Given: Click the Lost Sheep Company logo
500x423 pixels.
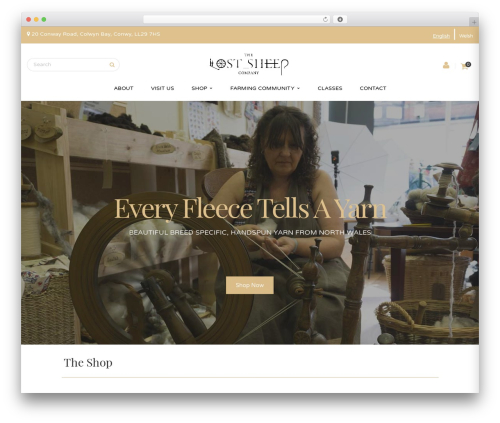Looking at the screenshot, I should click(249, 64).
